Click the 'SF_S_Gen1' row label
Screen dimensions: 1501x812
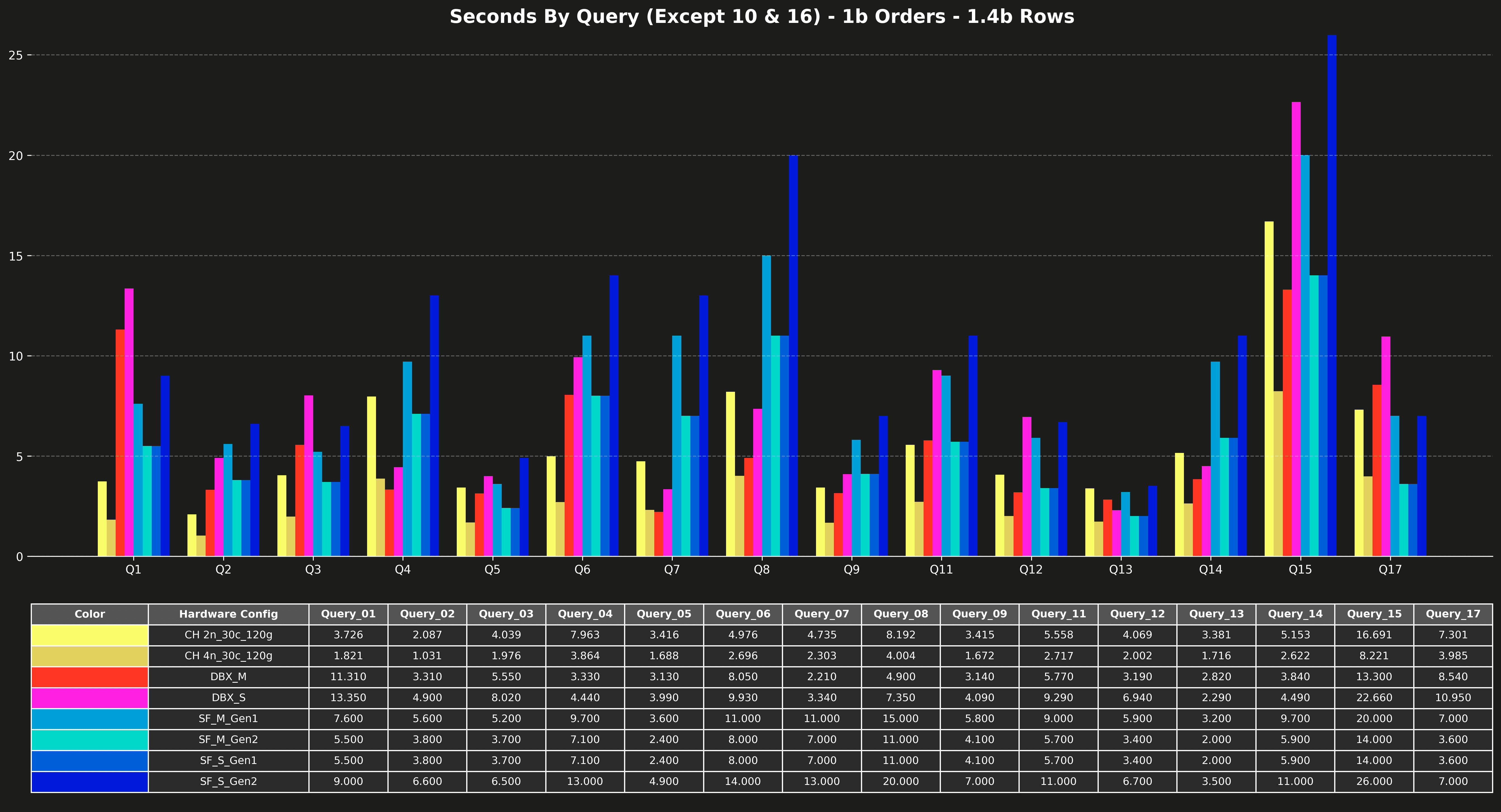pos(229,761)
